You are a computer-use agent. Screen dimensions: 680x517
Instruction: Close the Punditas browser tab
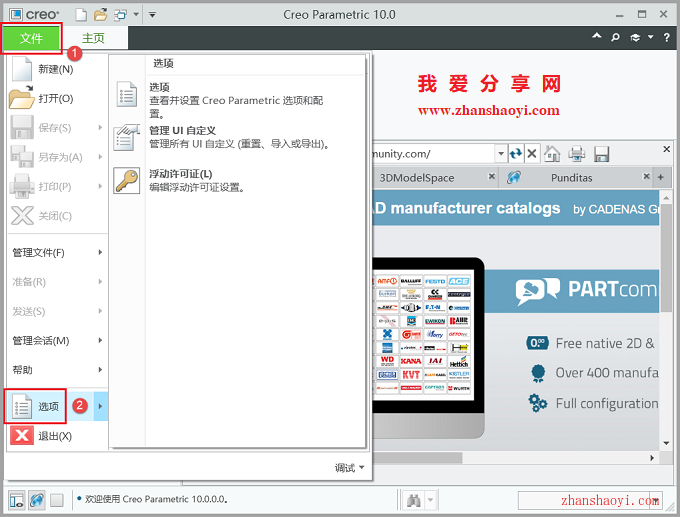pos(646,177)
